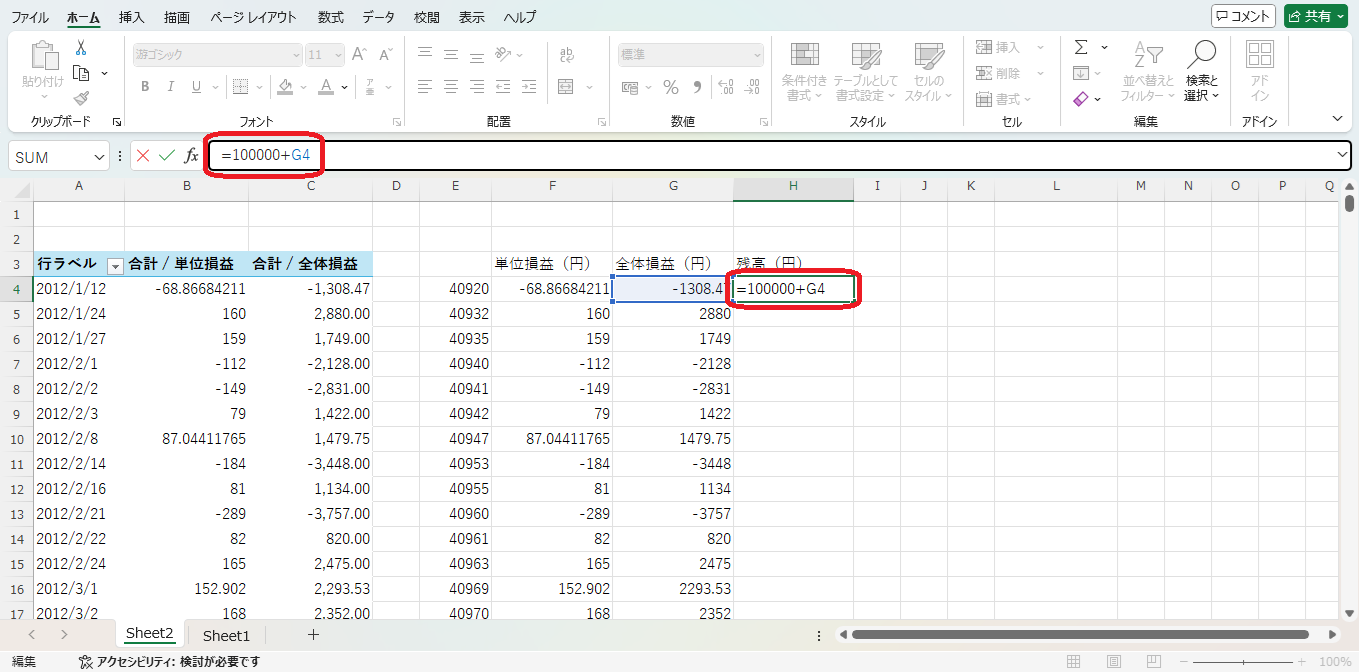Switch to the Sheet1 tab
Viewport: 1359px width, 672px height.
(226, 635)
